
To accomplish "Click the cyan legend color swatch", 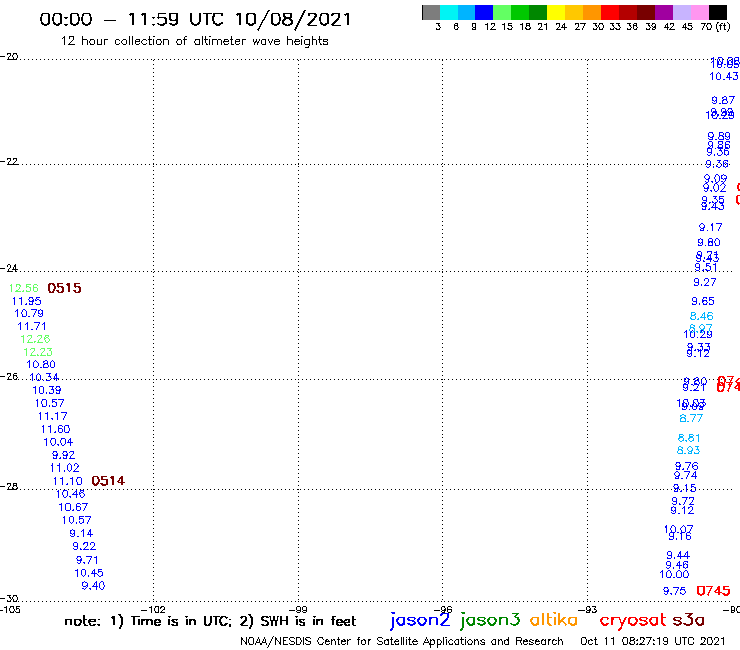I will [x=449, y=13].
